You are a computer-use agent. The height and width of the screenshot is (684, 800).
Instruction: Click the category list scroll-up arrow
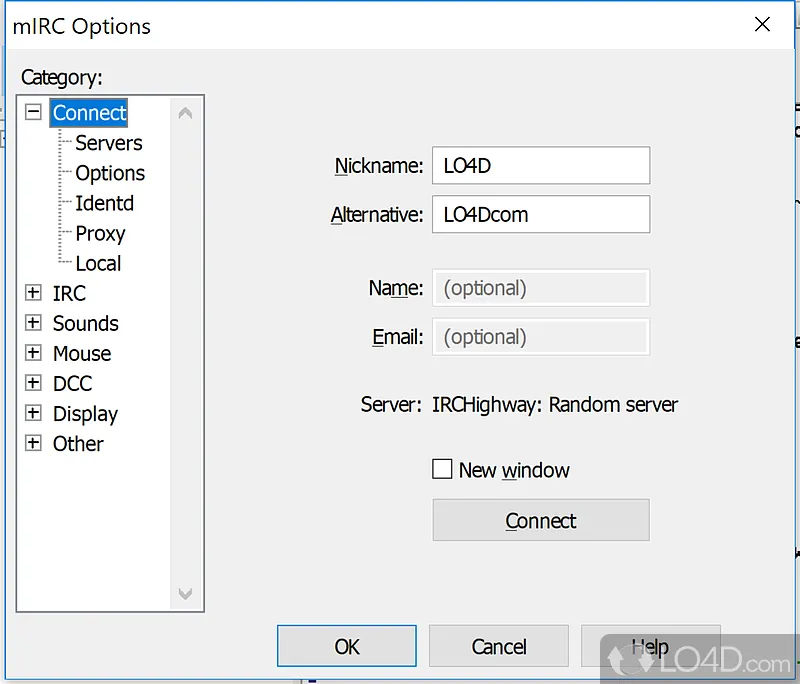coord(185,113)
